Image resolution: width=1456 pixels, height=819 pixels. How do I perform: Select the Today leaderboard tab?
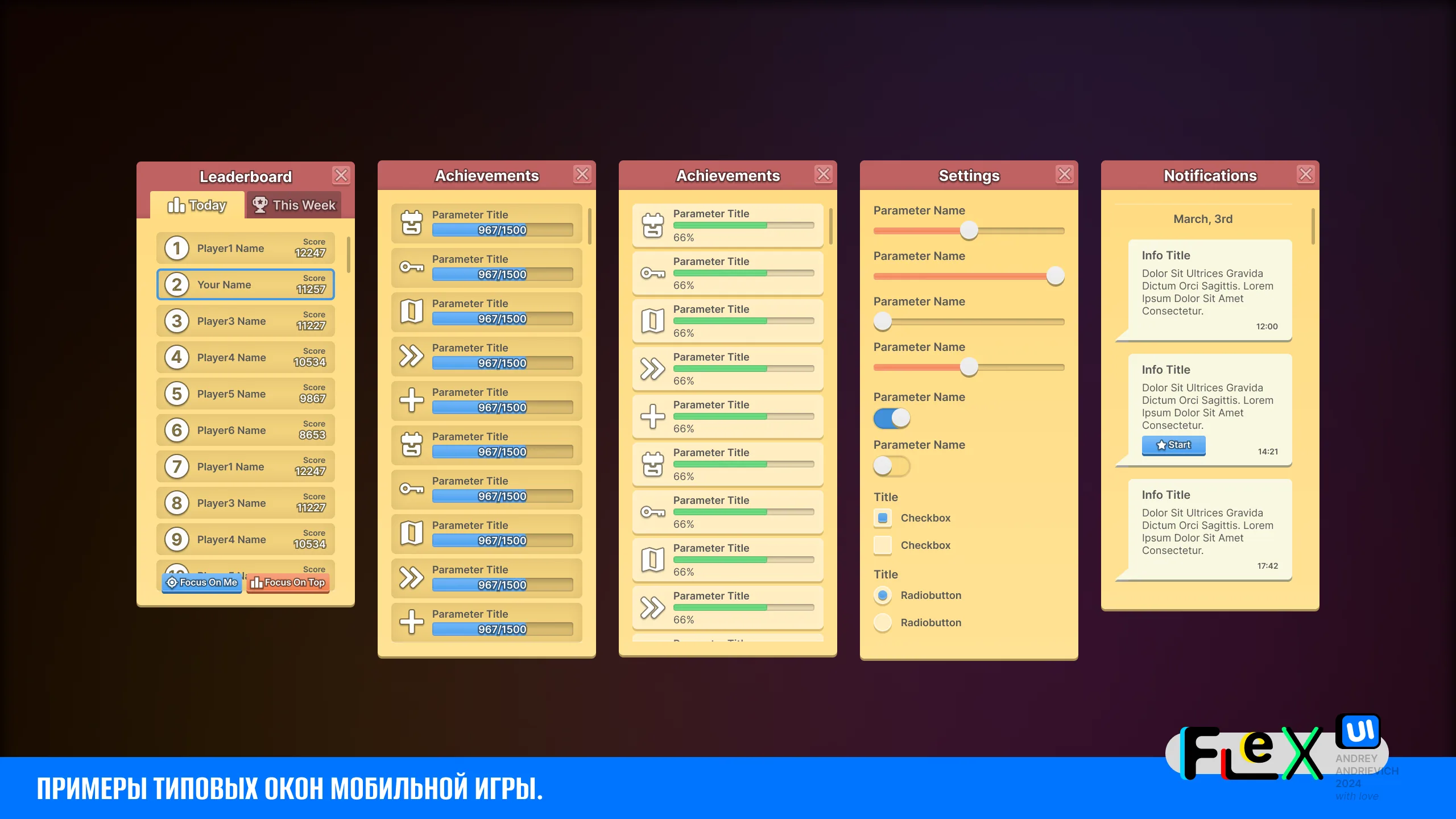(x=197, y=205)
